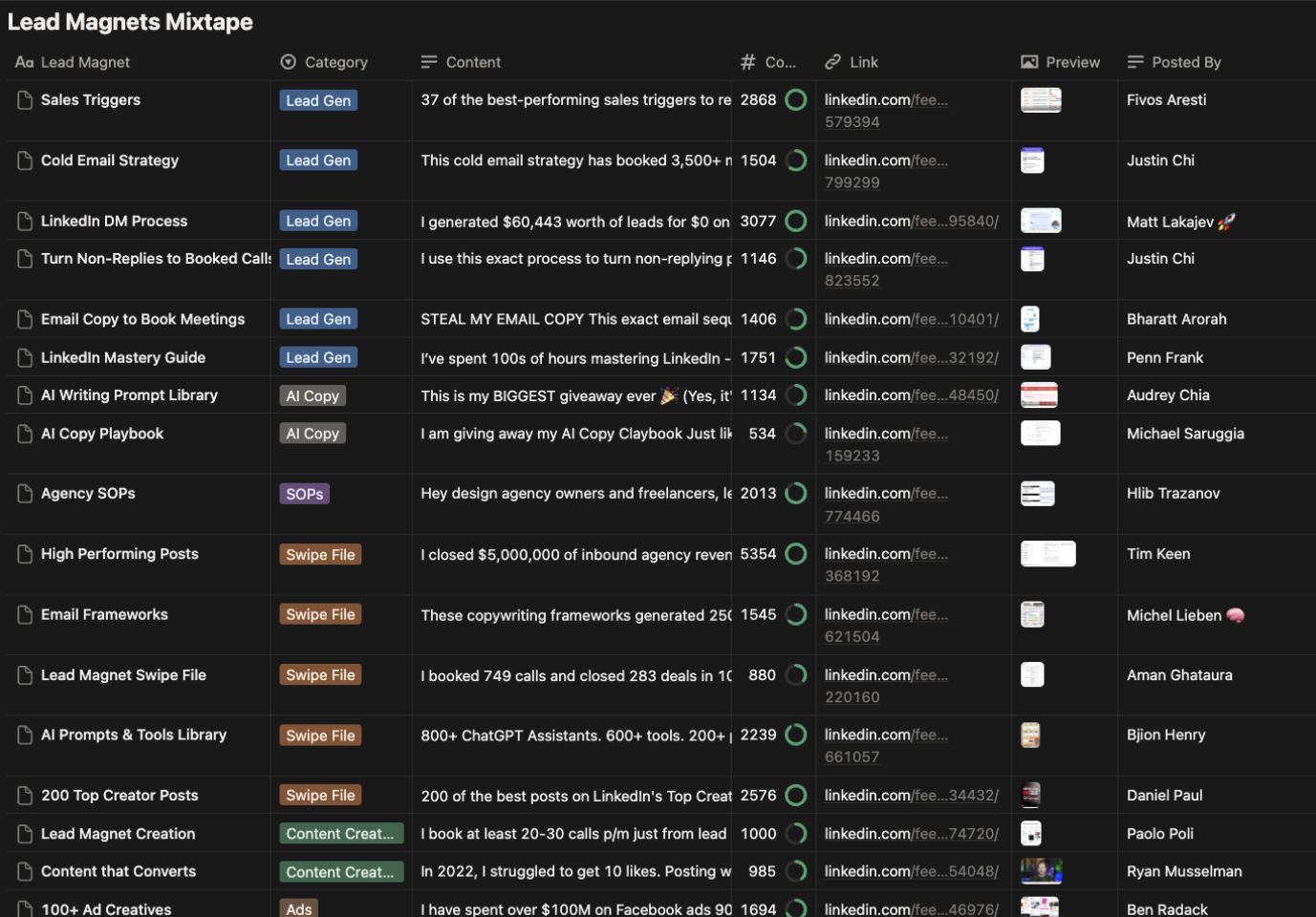The image size is (1316, 917).
Task: Open the AI Prompts & Tools Library entry
Action: point(134,735)
